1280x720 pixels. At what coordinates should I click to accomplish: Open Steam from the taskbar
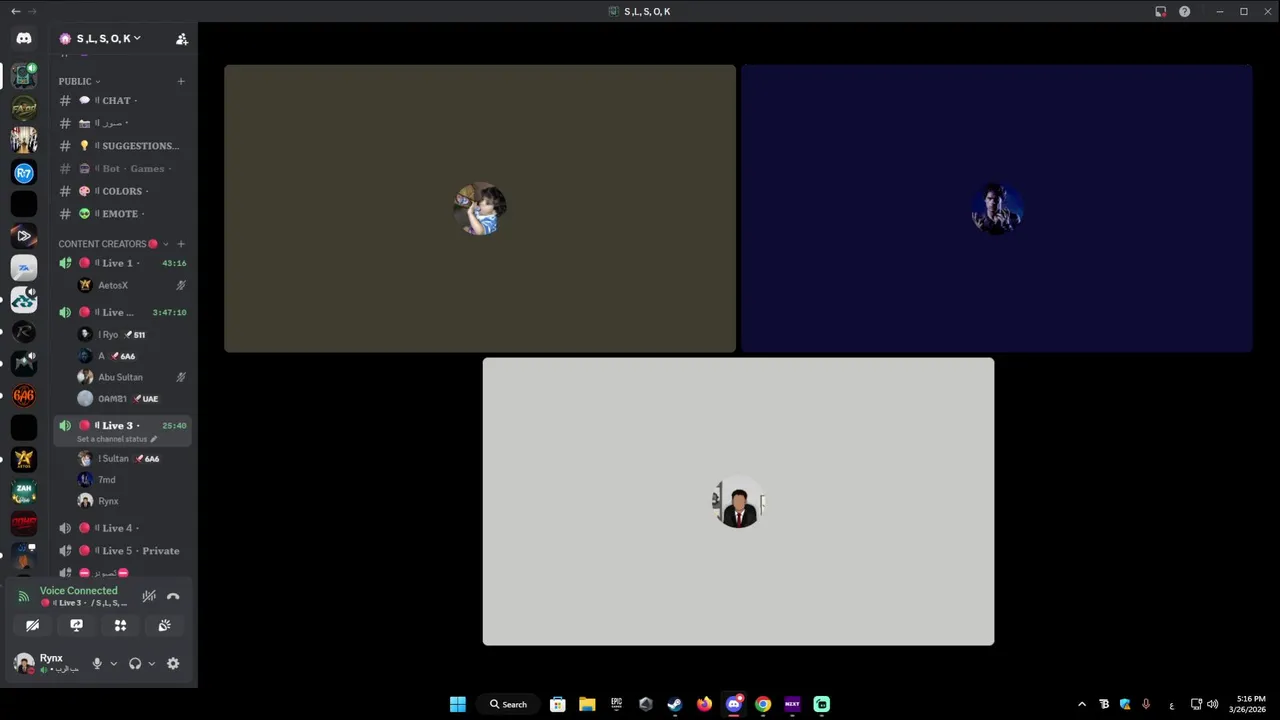(675, 704)
